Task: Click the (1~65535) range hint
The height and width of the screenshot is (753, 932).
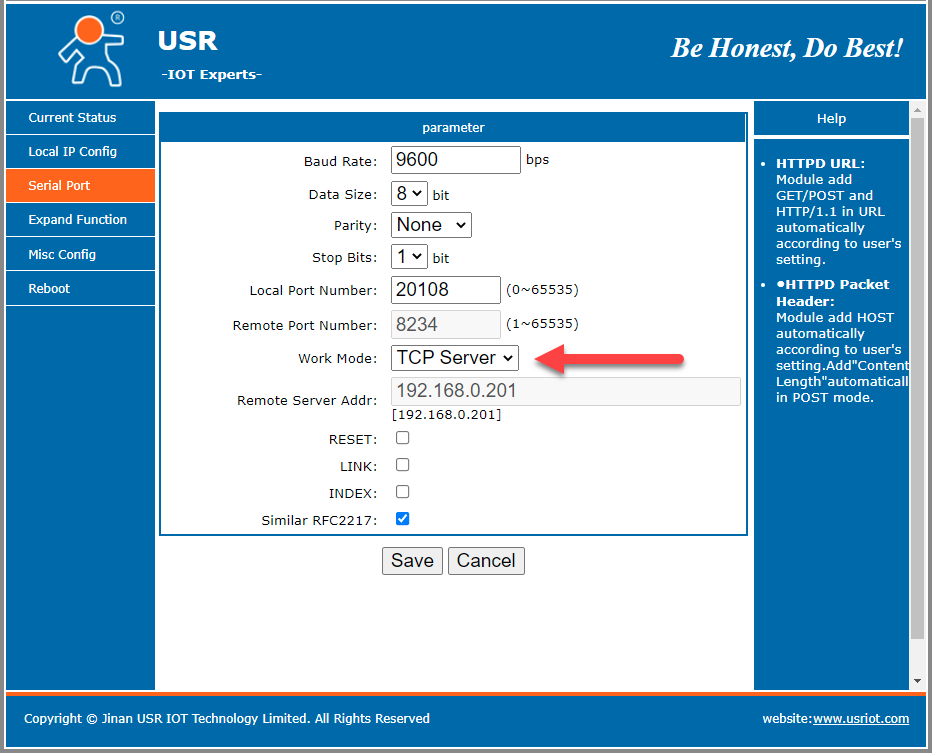Action: 542,324
